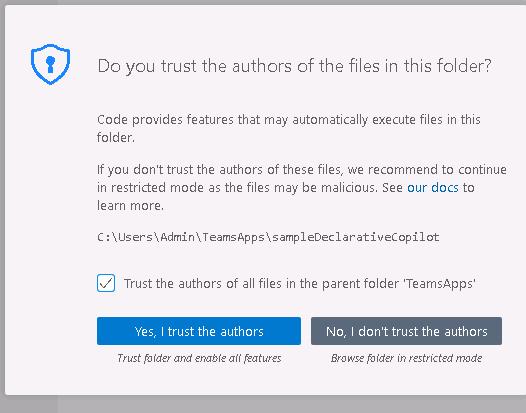
Task: Click 'Browse folder in restricted mode' caption
Action: coord(407,358)
